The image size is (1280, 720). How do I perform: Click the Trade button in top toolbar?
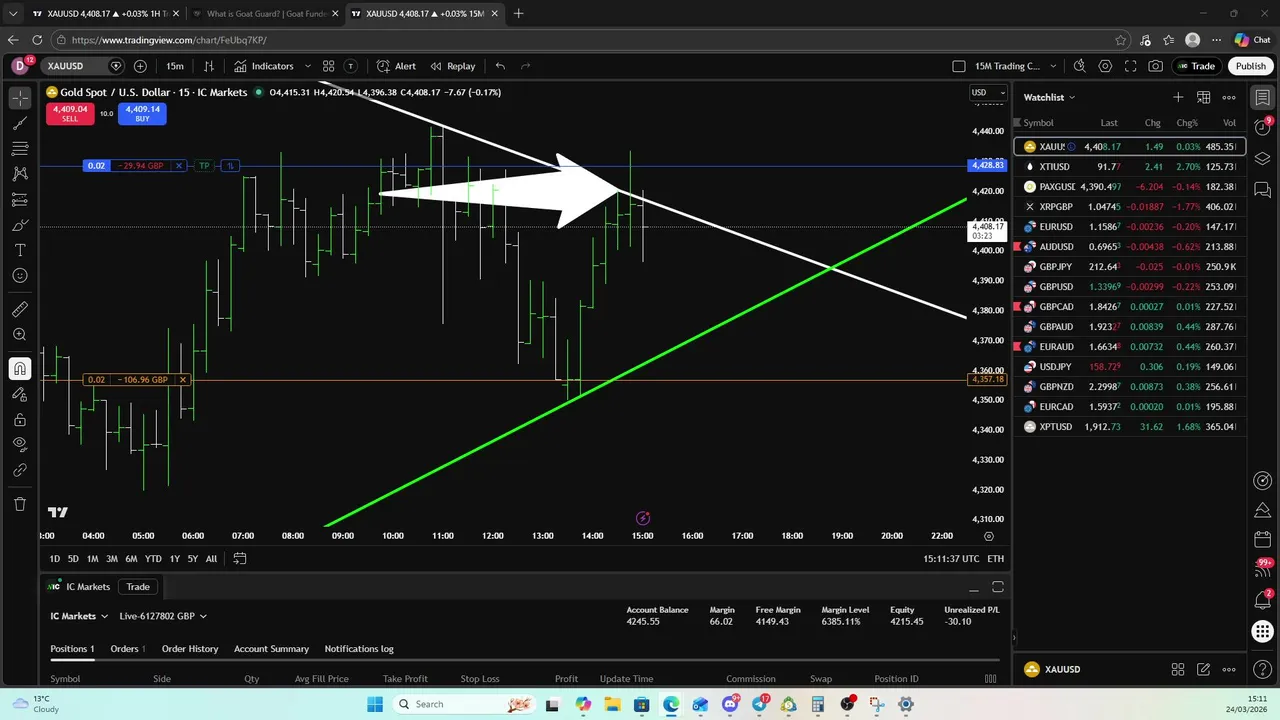(x=1195, y=66)
